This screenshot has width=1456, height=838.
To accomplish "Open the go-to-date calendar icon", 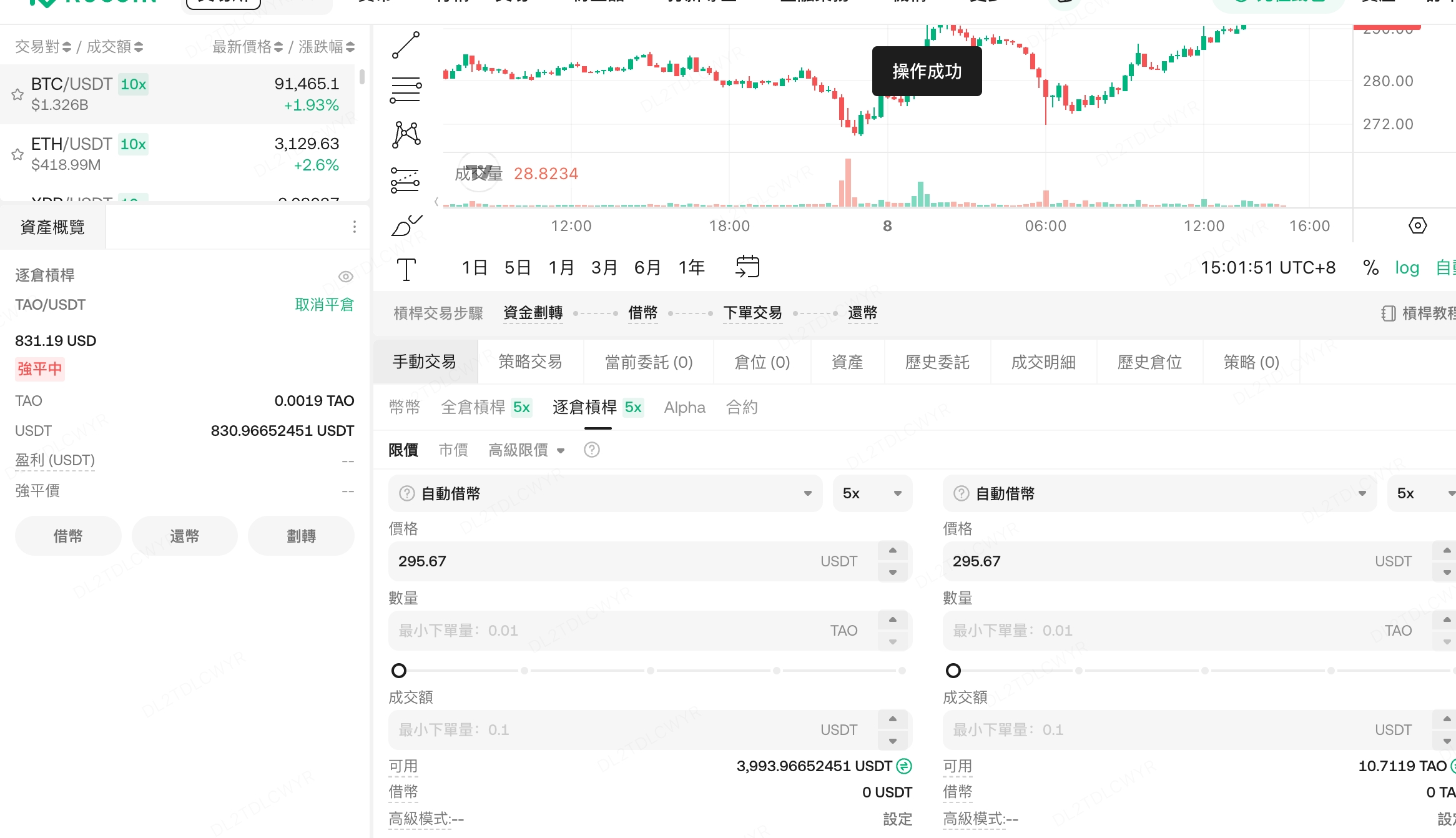I will click(747, 267).
